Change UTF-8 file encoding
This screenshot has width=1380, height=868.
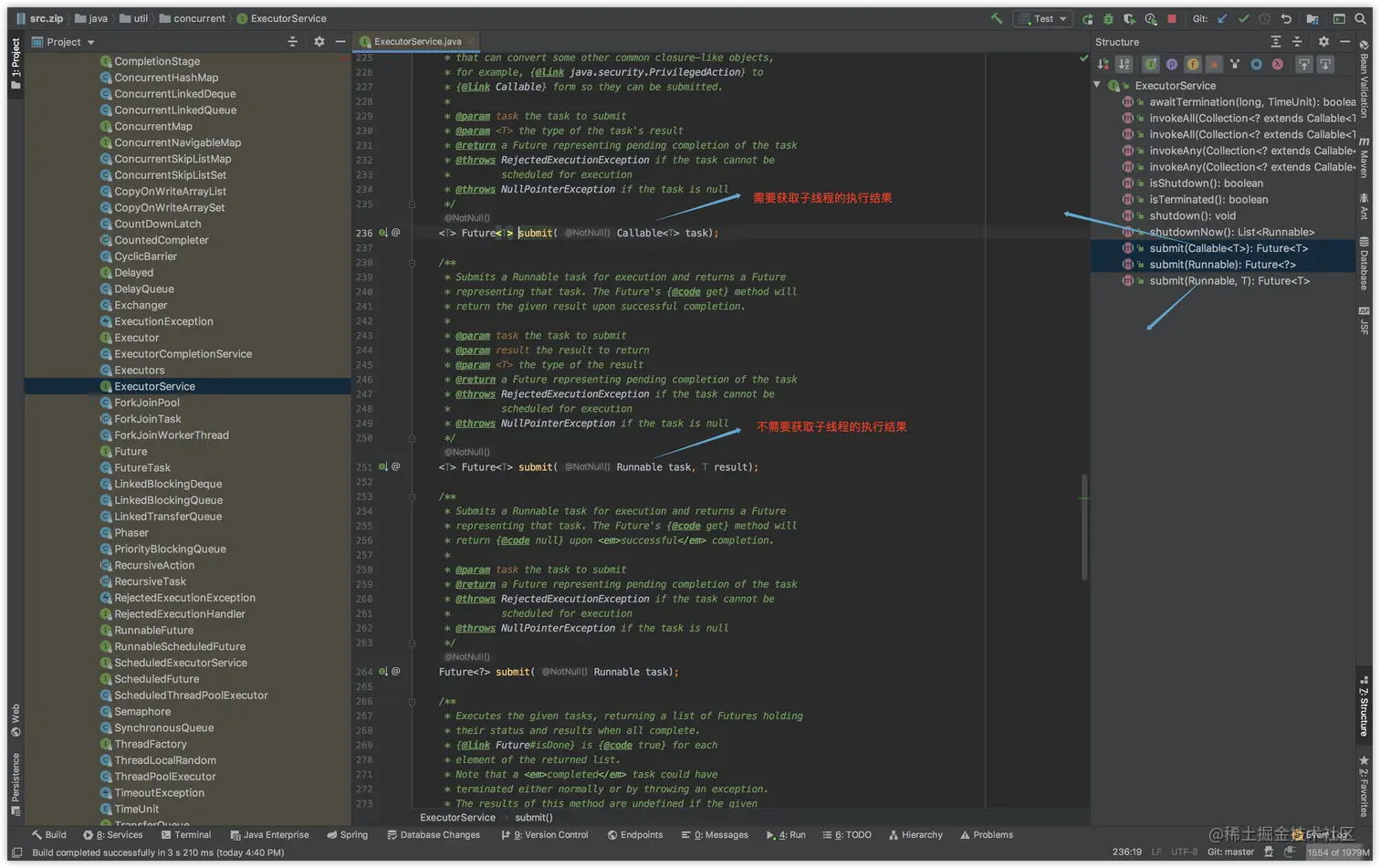(x=1184, y=852)
